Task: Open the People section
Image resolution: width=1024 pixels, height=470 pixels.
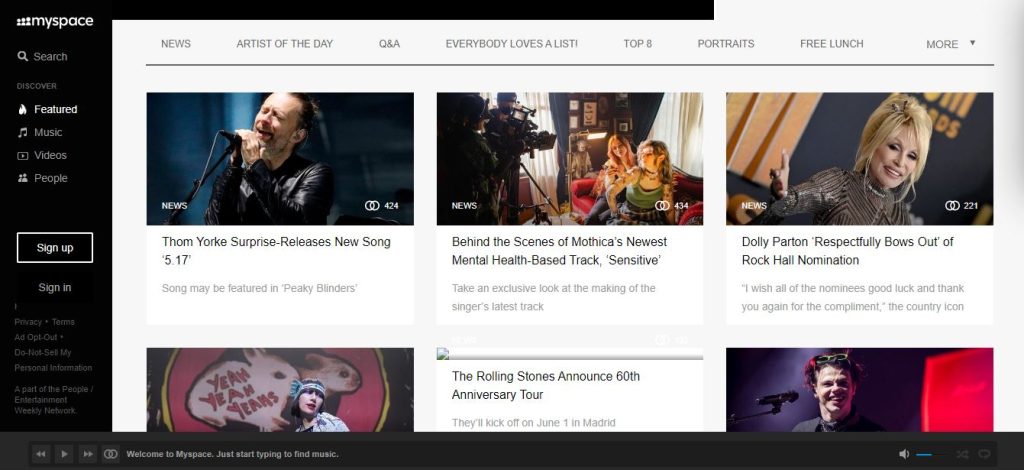Action: 42,178
